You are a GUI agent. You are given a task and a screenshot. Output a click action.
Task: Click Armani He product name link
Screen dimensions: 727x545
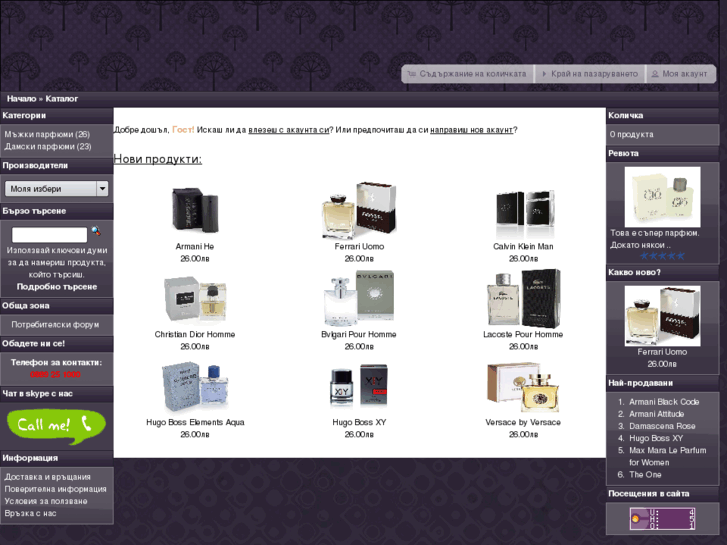(195, 246)
